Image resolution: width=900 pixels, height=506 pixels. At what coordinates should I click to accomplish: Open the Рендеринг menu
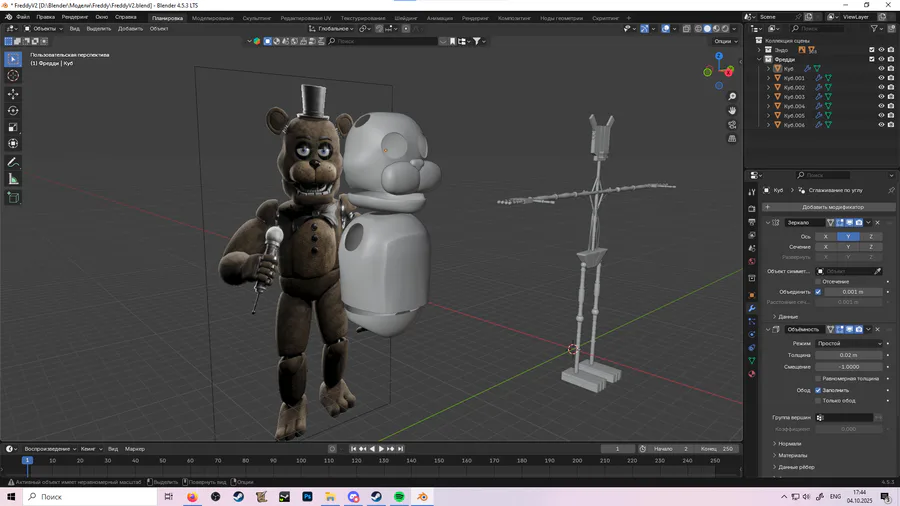pos(74,17)
